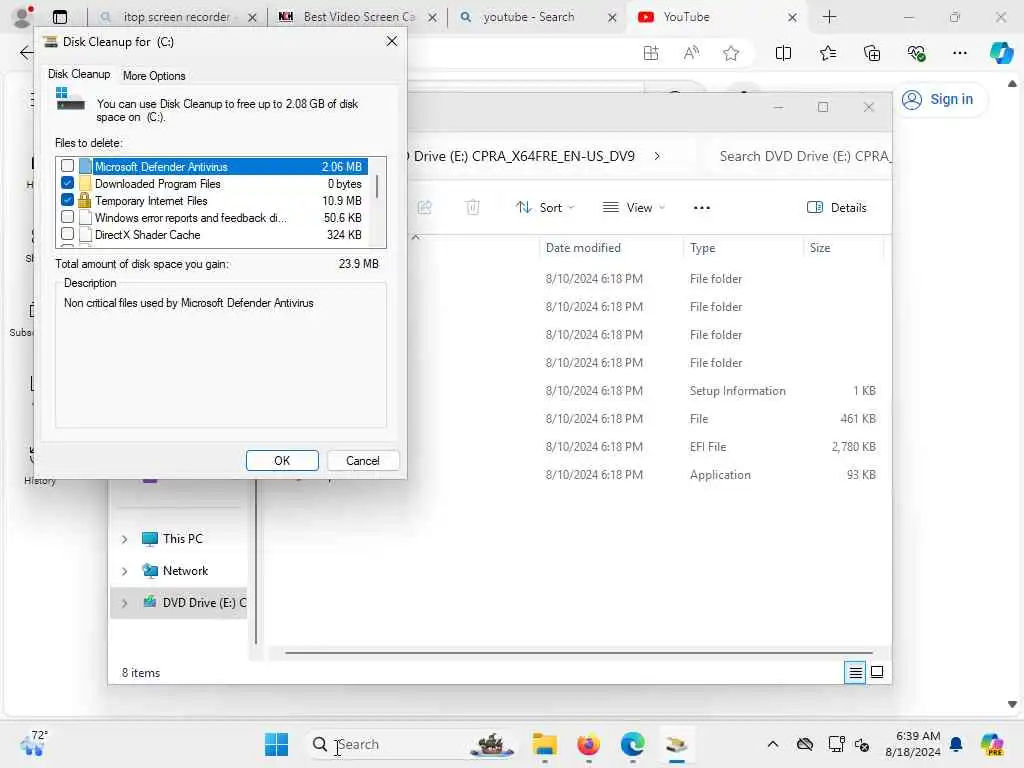Cancel the Disk Cleanup dialog
Screen dimensions: 1024x768
coord(362,460)
